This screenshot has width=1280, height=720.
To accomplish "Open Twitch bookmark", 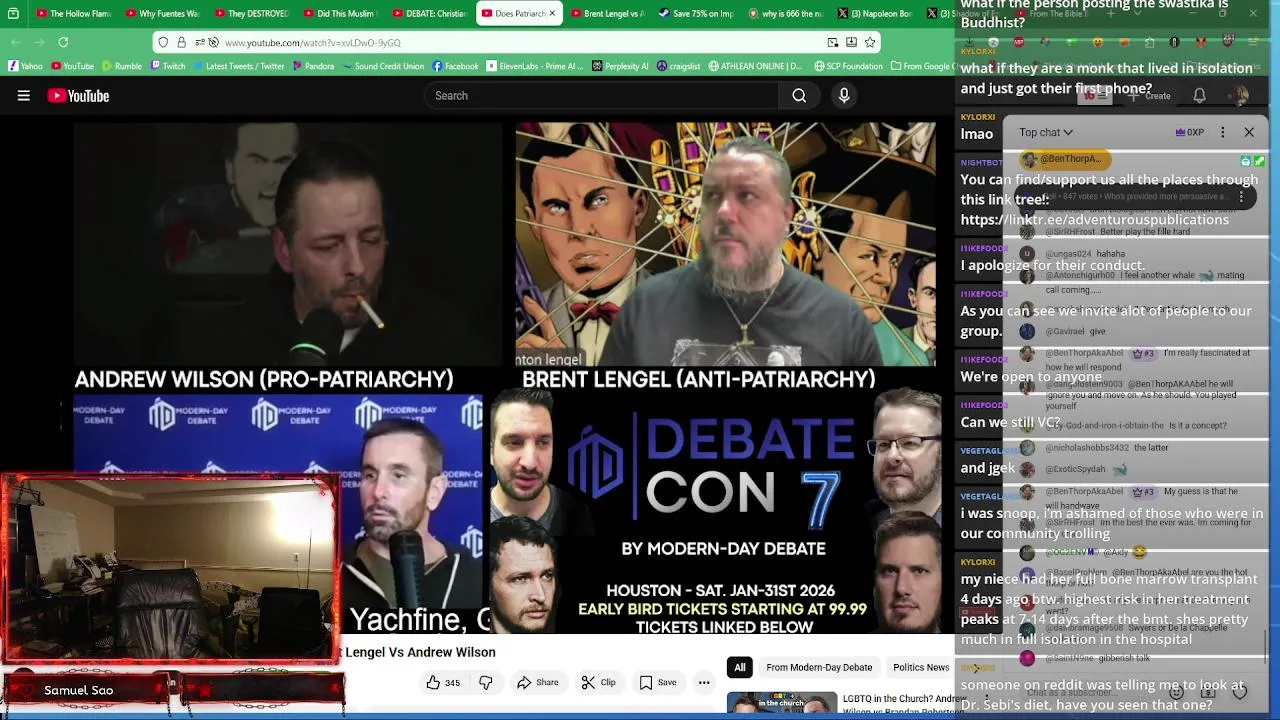I will point(167,66).
